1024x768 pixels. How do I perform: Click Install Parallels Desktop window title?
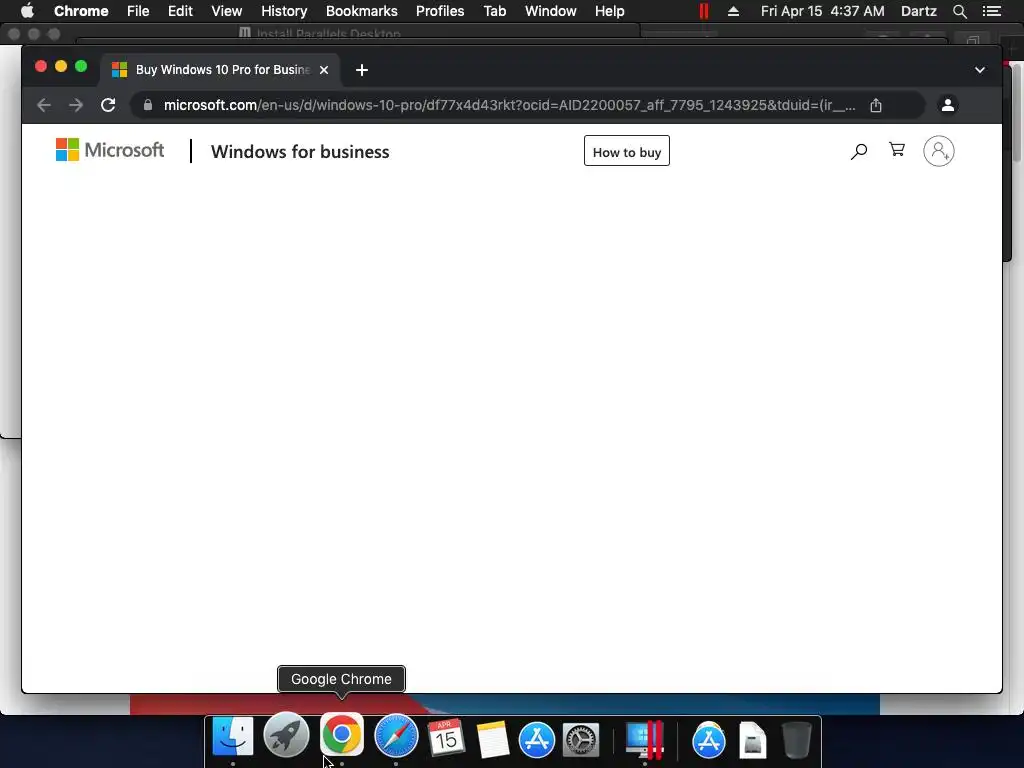[328, 34]
